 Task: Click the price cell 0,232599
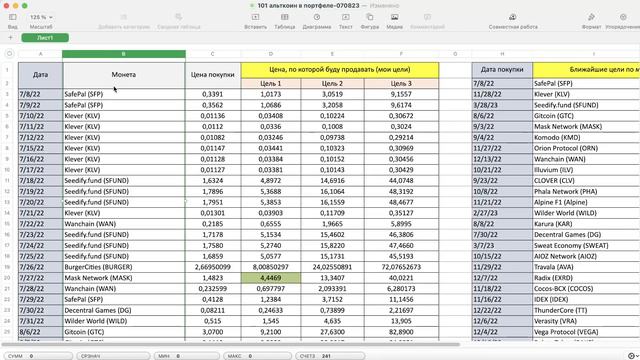213,289
